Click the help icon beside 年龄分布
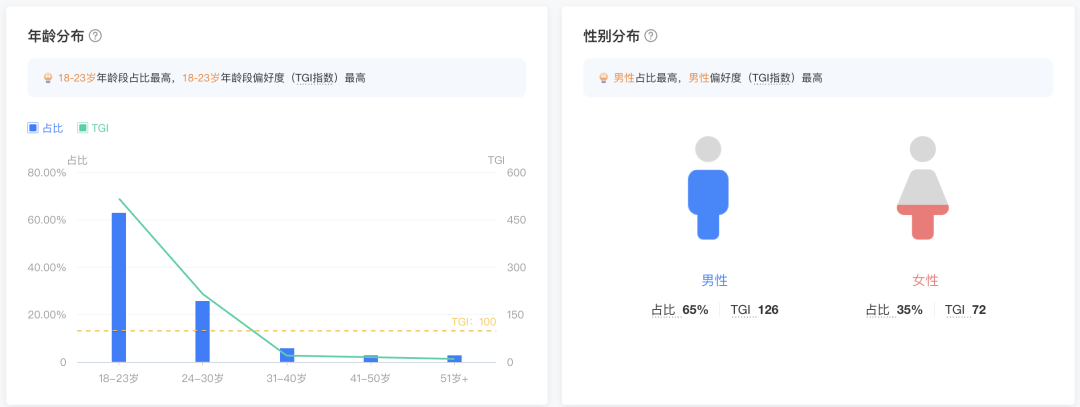The height and width of the screenshot is (407, 1080). (96, 36)
